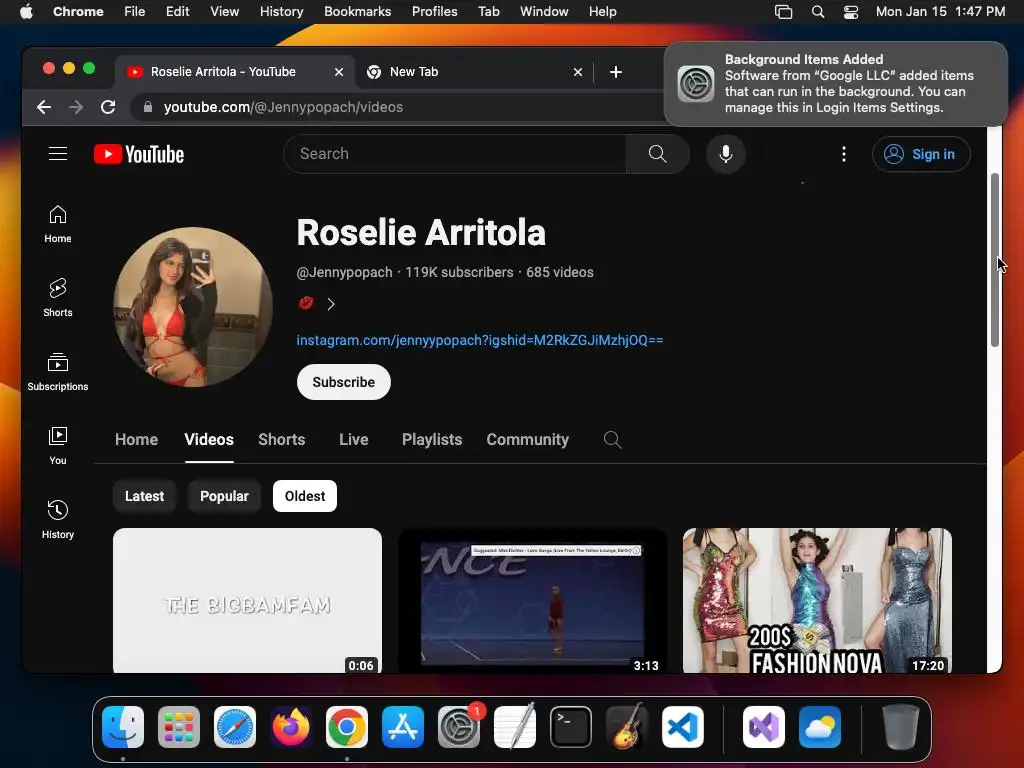Screen dimensions: 1024x768
Task: Open Shorts in the left sidebar
Action: tap(57, 298)
